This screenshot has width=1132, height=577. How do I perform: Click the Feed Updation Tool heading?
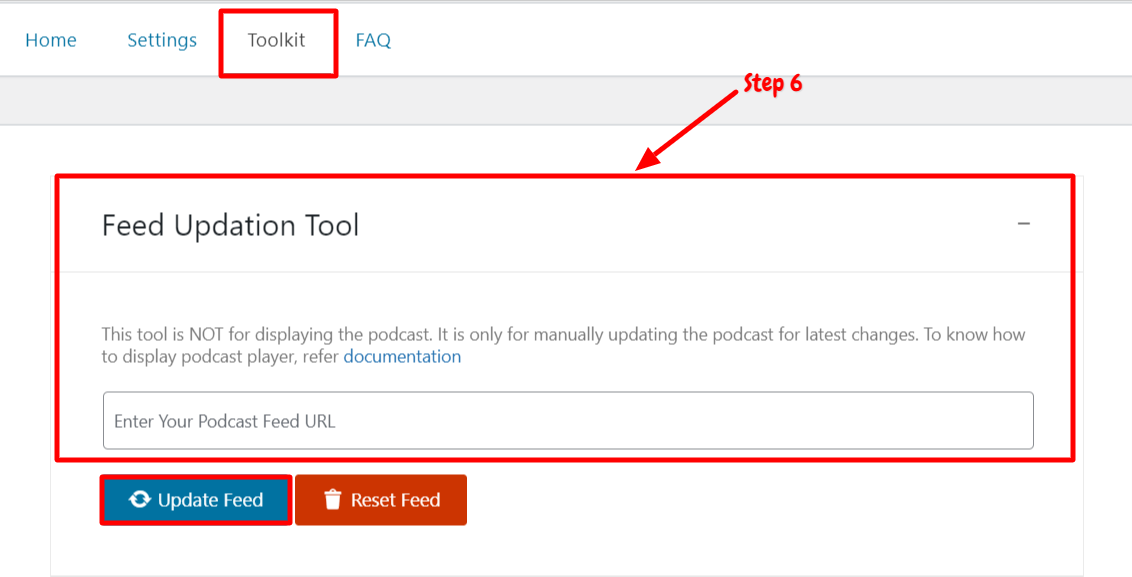pos(230,226)
